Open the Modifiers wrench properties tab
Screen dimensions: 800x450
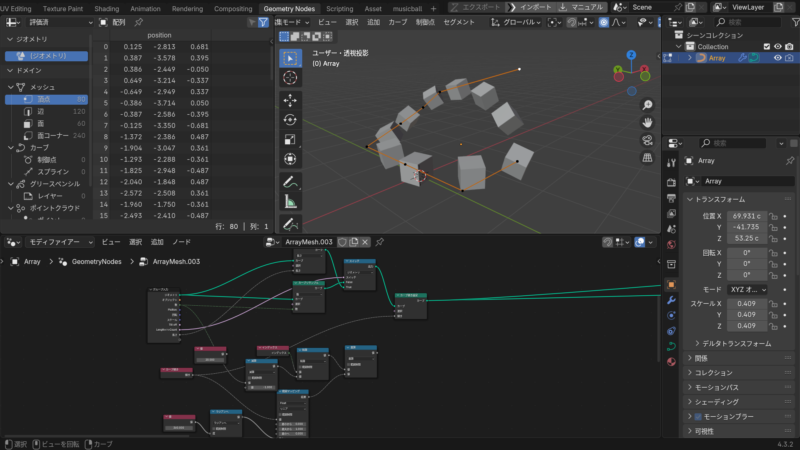671,300
